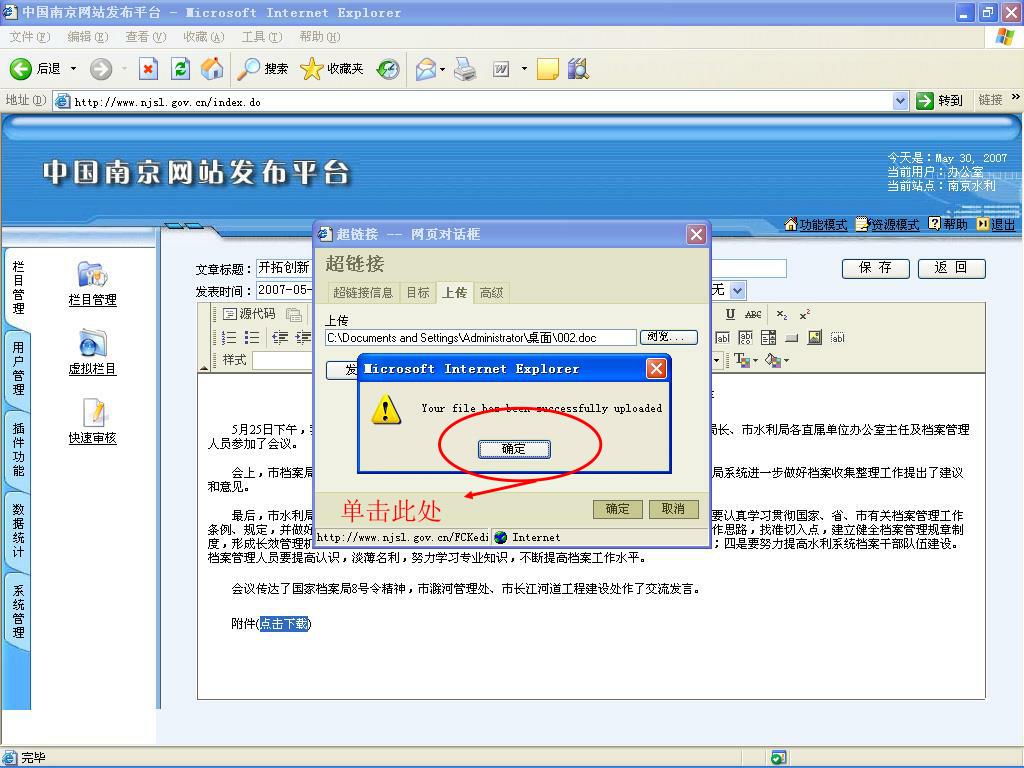Click the 返回 button
This screenshot has width=1024, height=768.
[951, 268]
